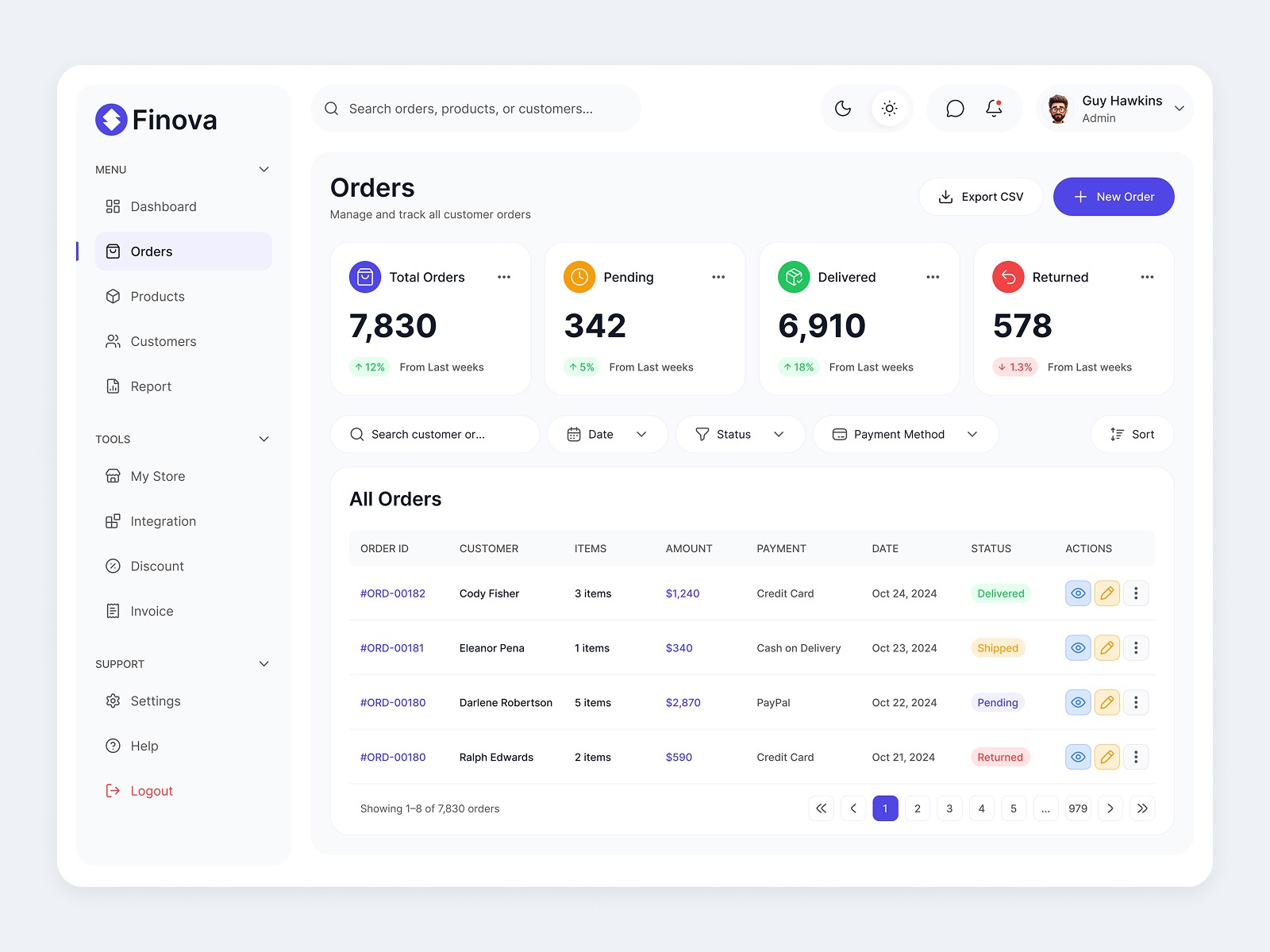Collapse the SUPPORT section

(264, 664)
